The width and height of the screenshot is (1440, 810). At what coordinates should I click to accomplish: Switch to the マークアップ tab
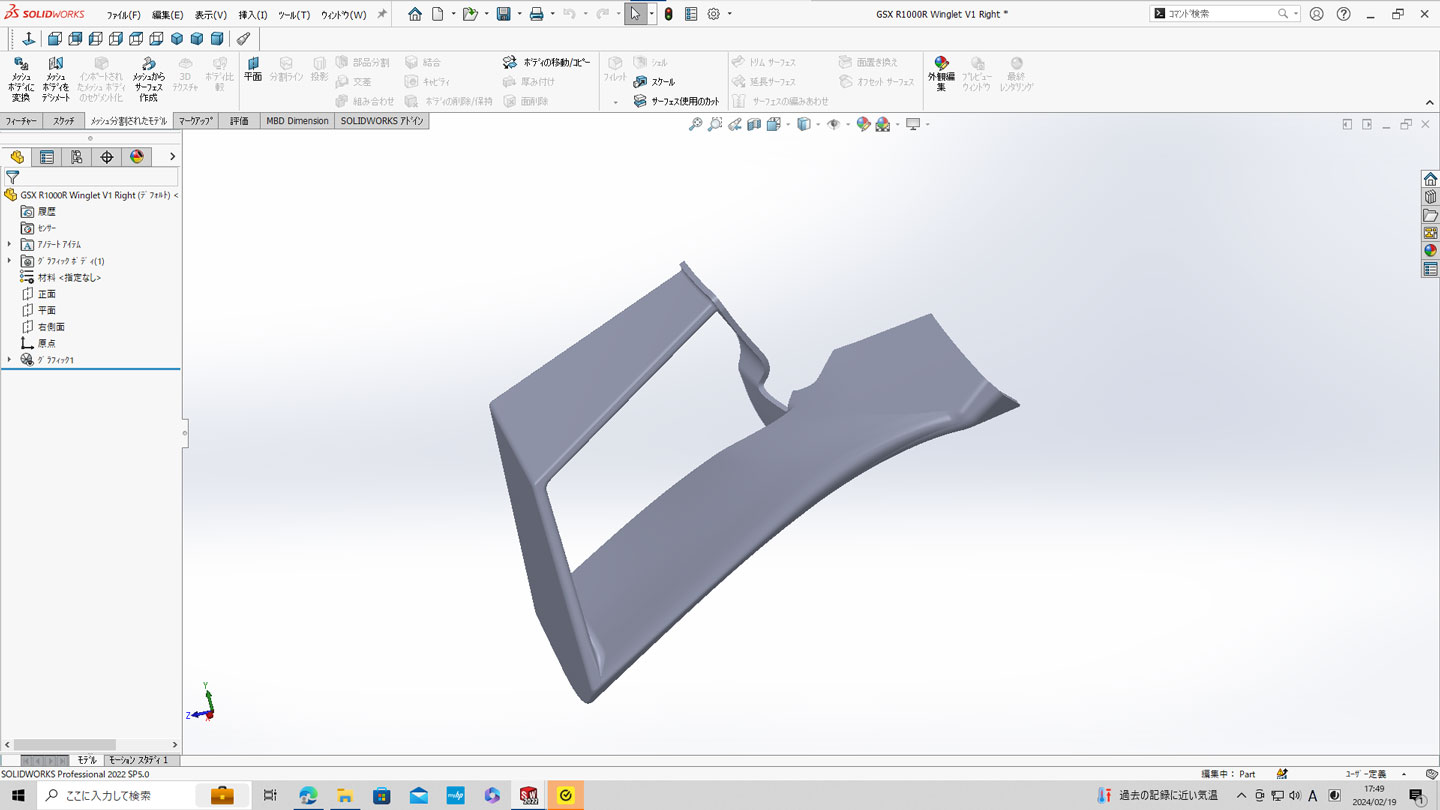point(197,121)
